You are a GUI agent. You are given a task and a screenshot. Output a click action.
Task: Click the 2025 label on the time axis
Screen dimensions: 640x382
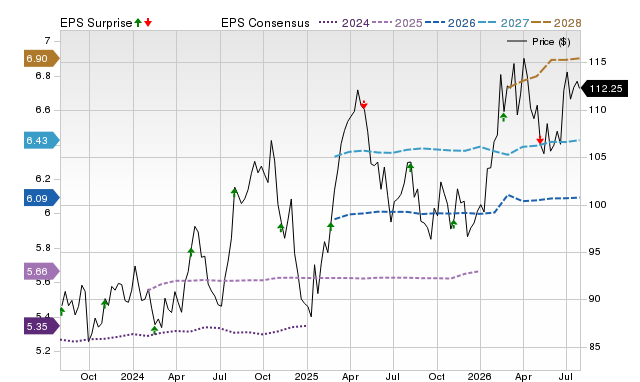(306, 376)
